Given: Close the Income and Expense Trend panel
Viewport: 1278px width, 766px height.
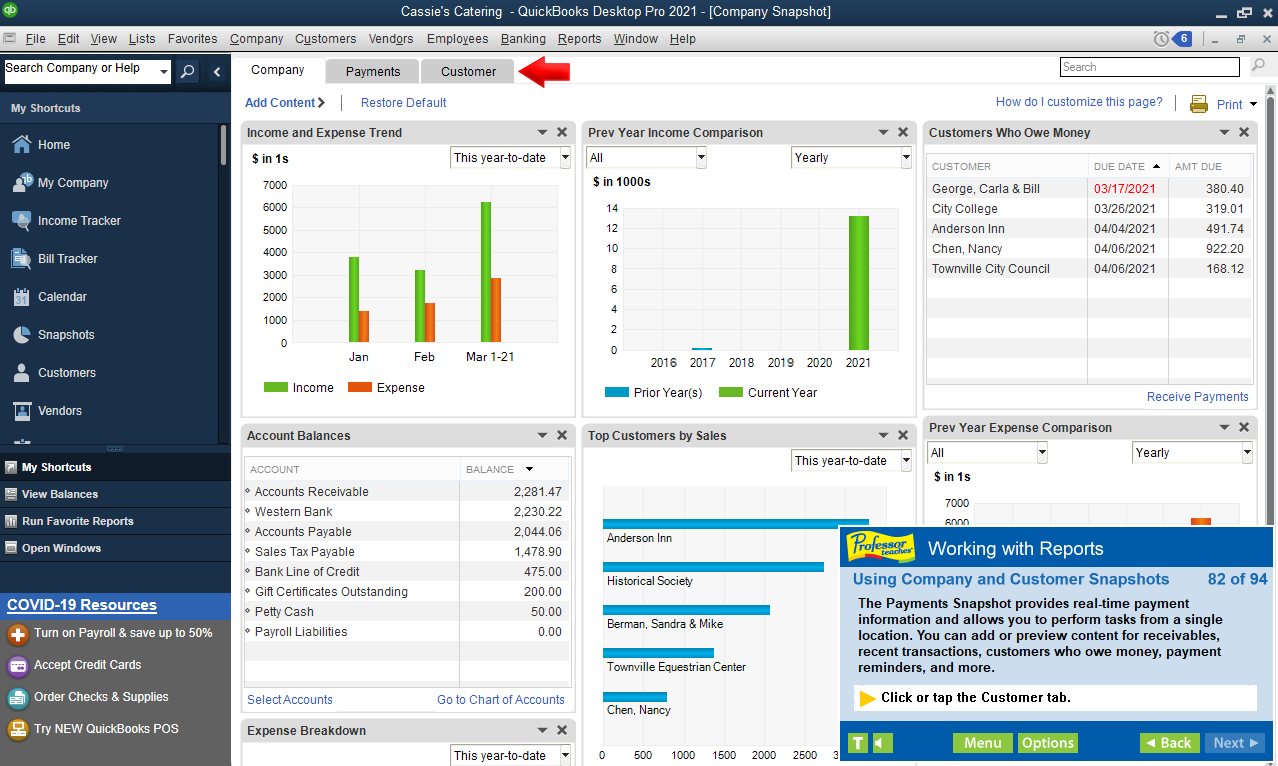Looking at the screenshot, I should coord(562,132).
